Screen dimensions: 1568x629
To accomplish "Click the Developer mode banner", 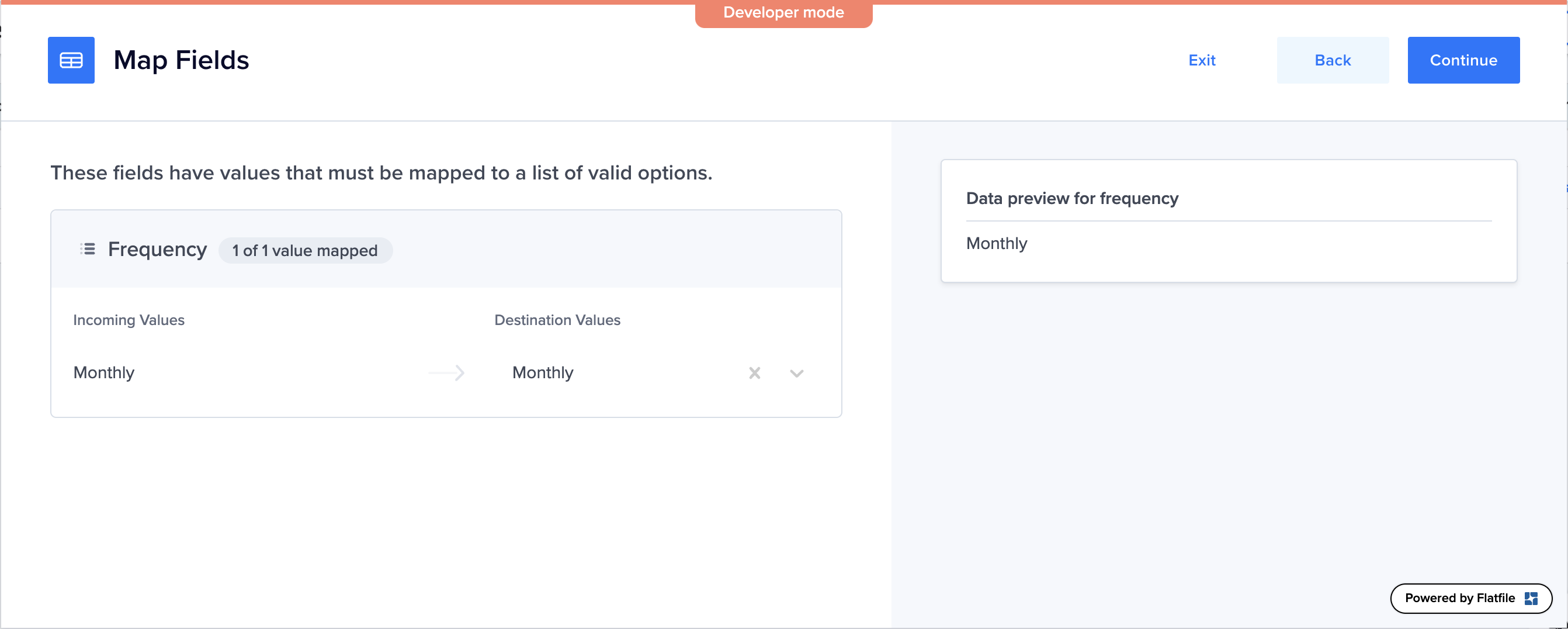I will pos(783,13).
